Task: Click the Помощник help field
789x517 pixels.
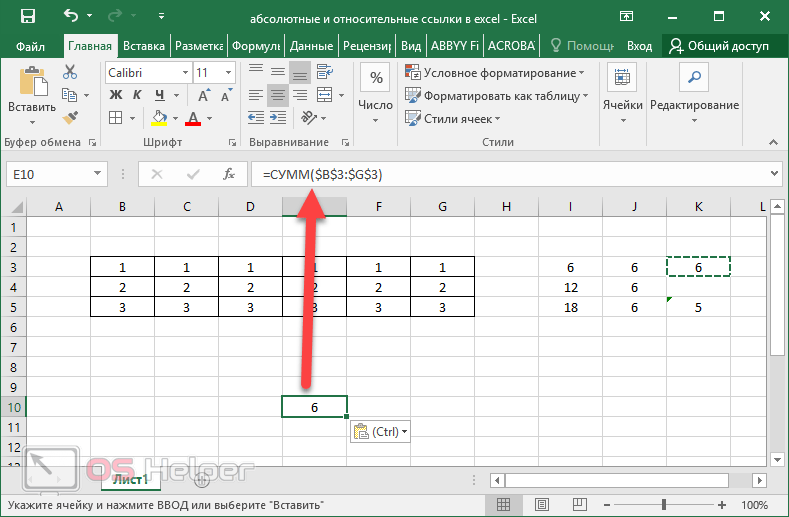Action: coord(582,46)
